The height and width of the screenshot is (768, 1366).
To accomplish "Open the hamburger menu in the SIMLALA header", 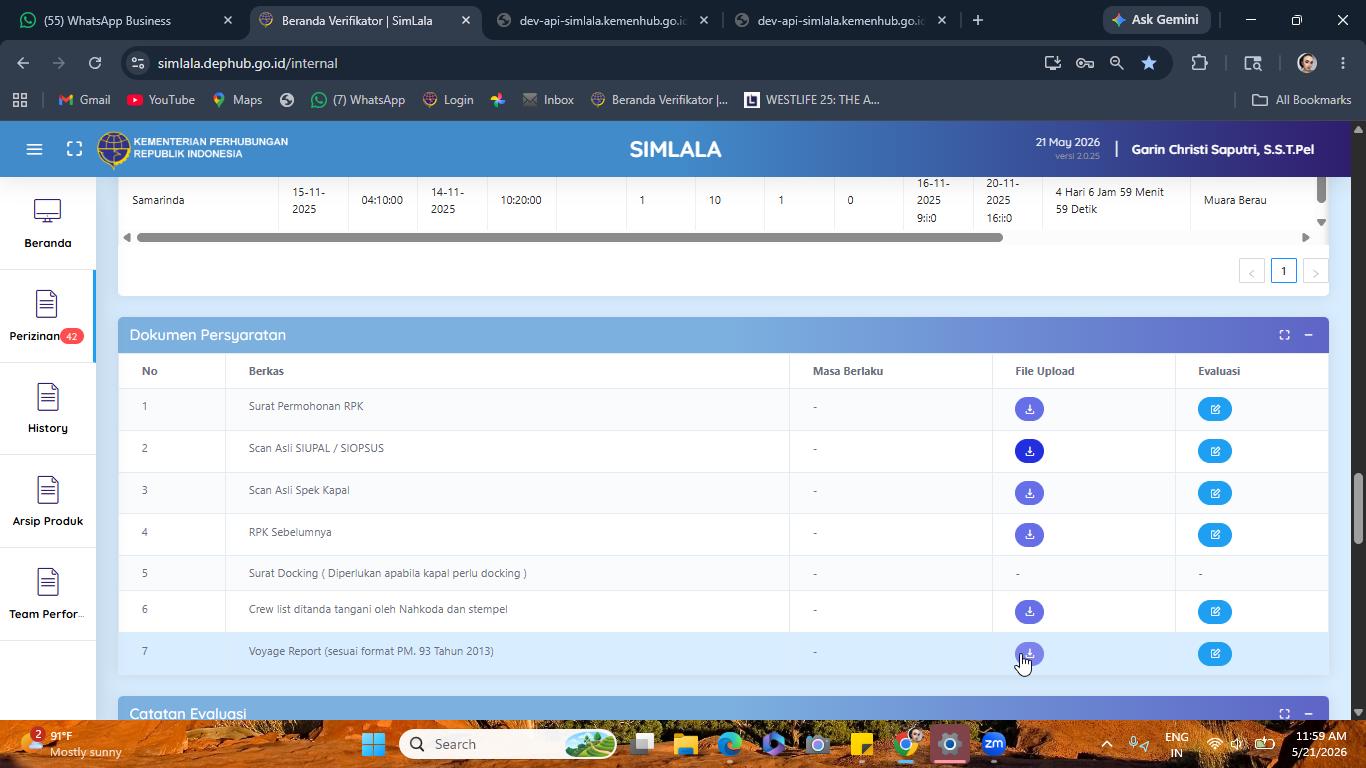I will point(34,149).
